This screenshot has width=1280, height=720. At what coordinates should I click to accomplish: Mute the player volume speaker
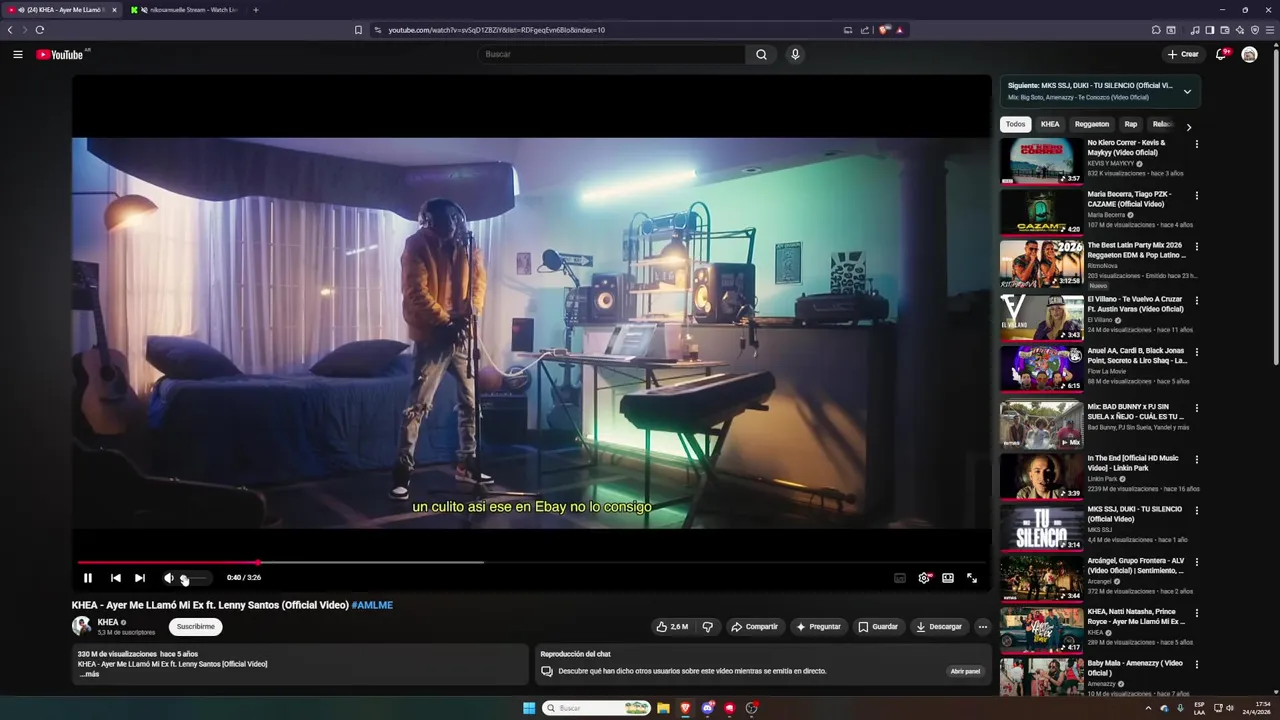169,578
